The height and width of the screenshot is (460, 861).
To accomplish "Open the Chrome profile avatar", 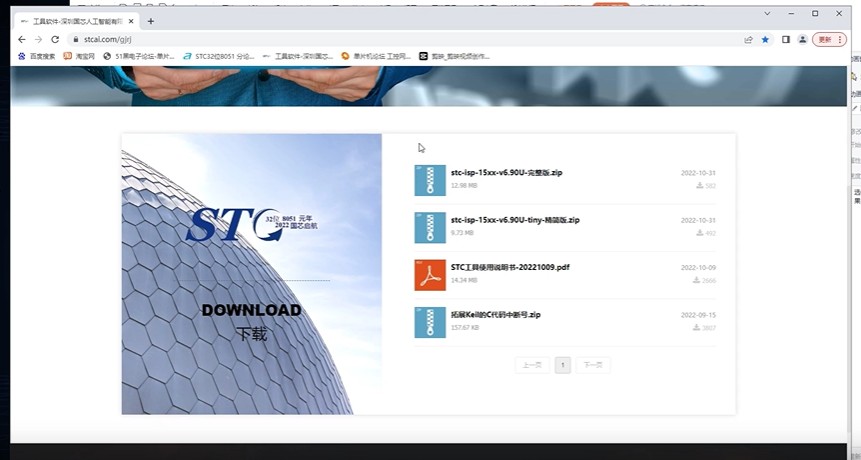I will (x=803, y=40).
